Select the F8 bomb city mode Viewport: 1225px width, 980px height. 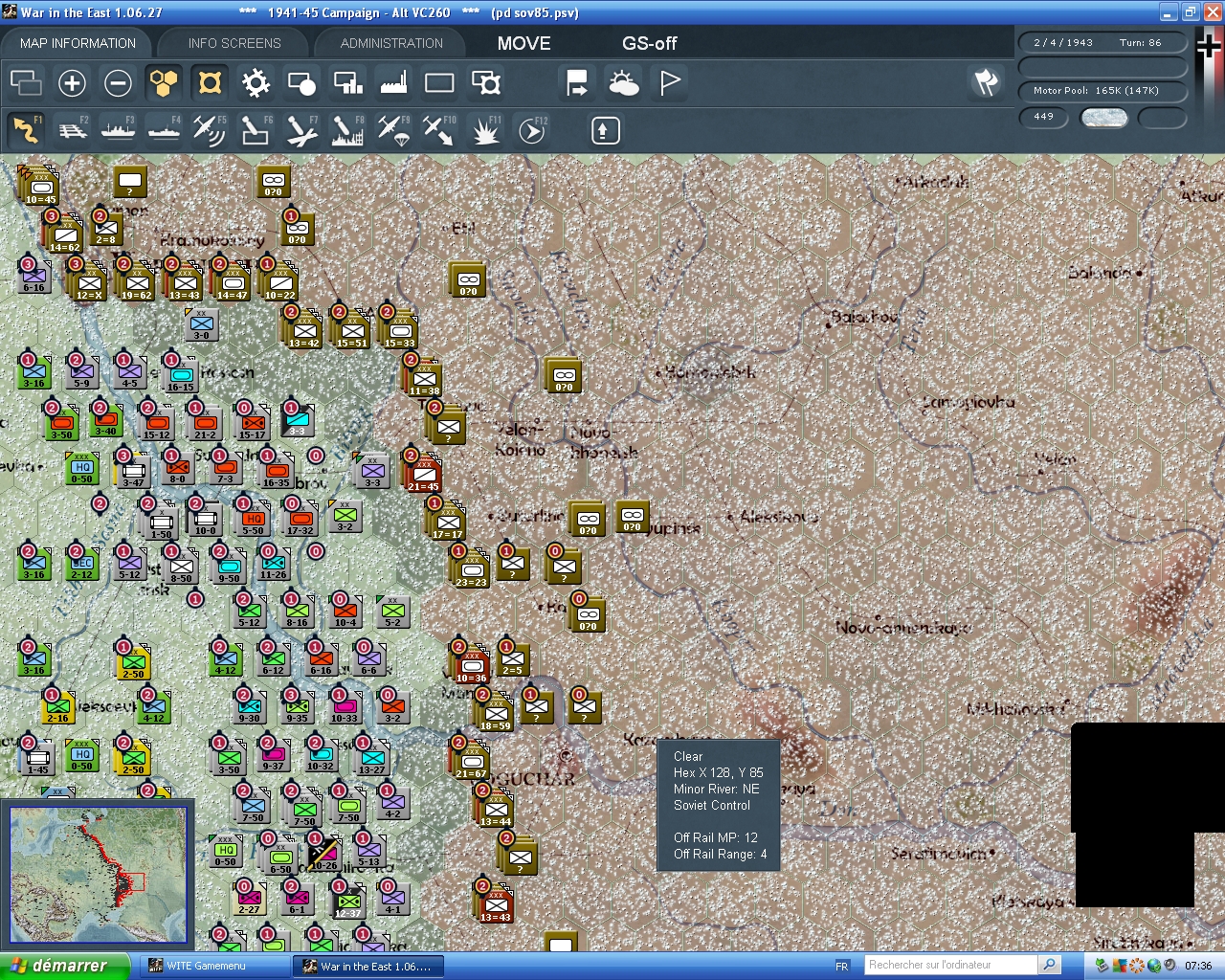coord(347,129)
